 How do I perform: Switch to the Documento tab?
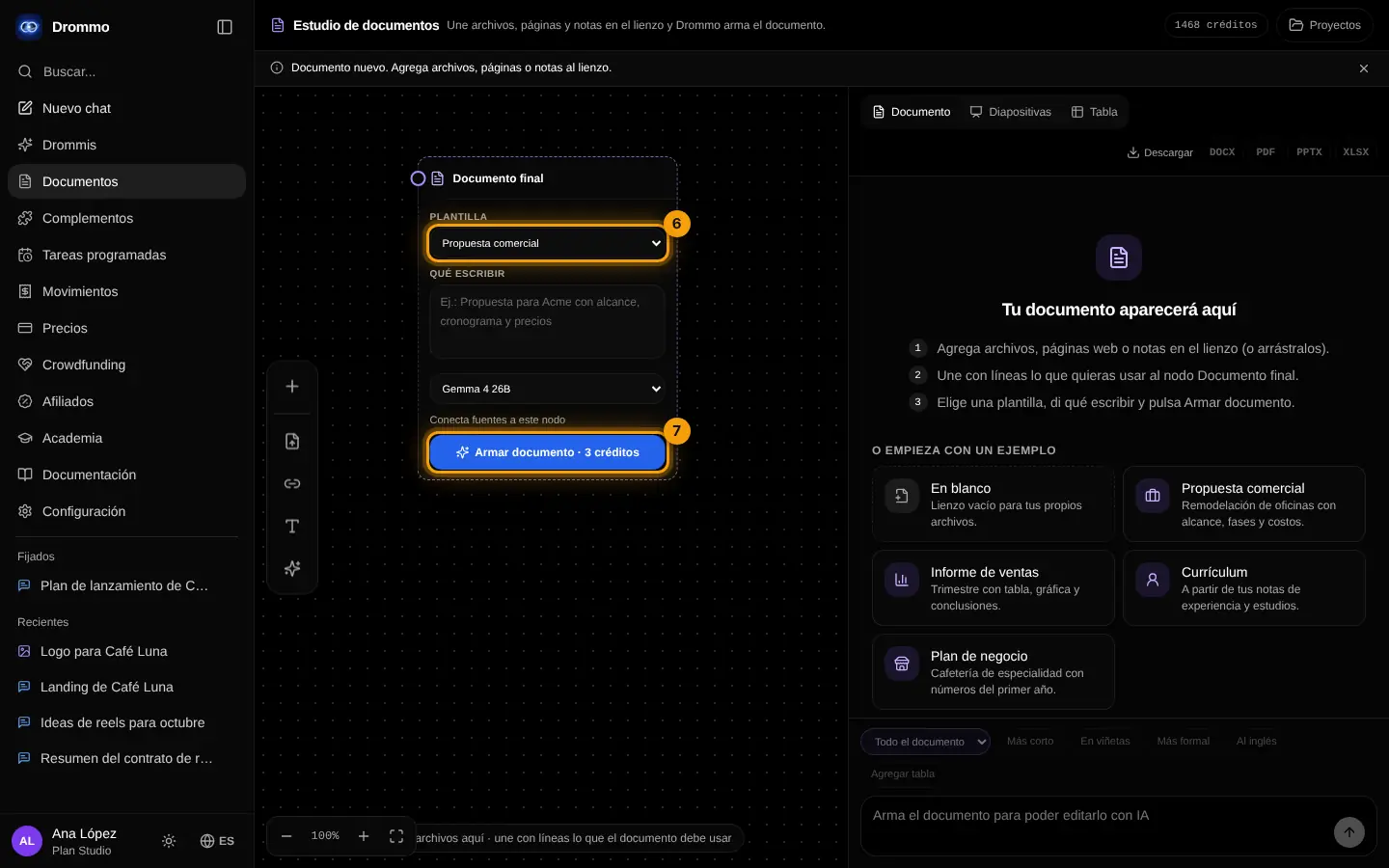click(912, 112)
